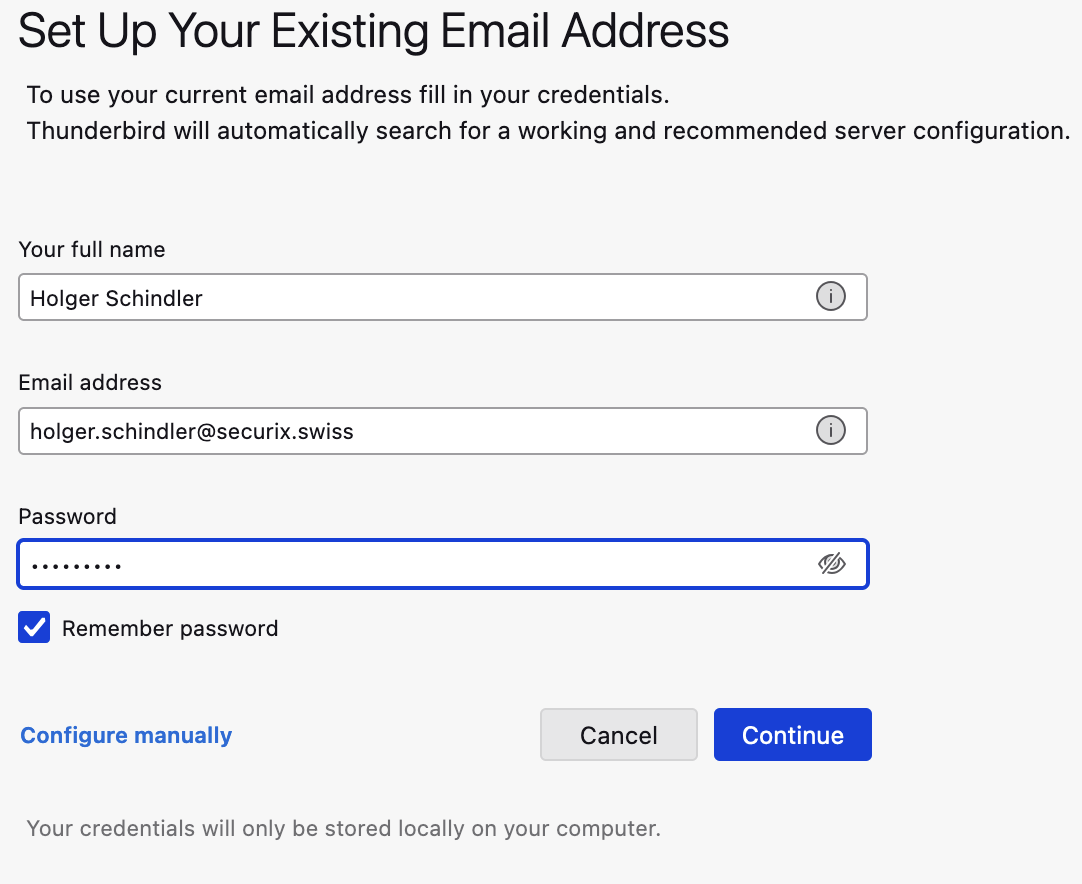Click the "Email address" field label
The width and height of the screenshot is (1082, 884).
point(90,383)
